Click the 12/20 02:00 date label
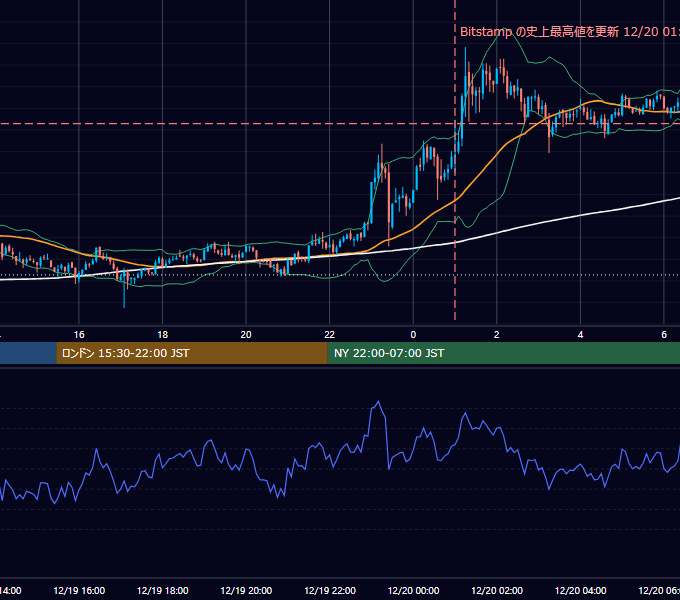 pos(497,591)
